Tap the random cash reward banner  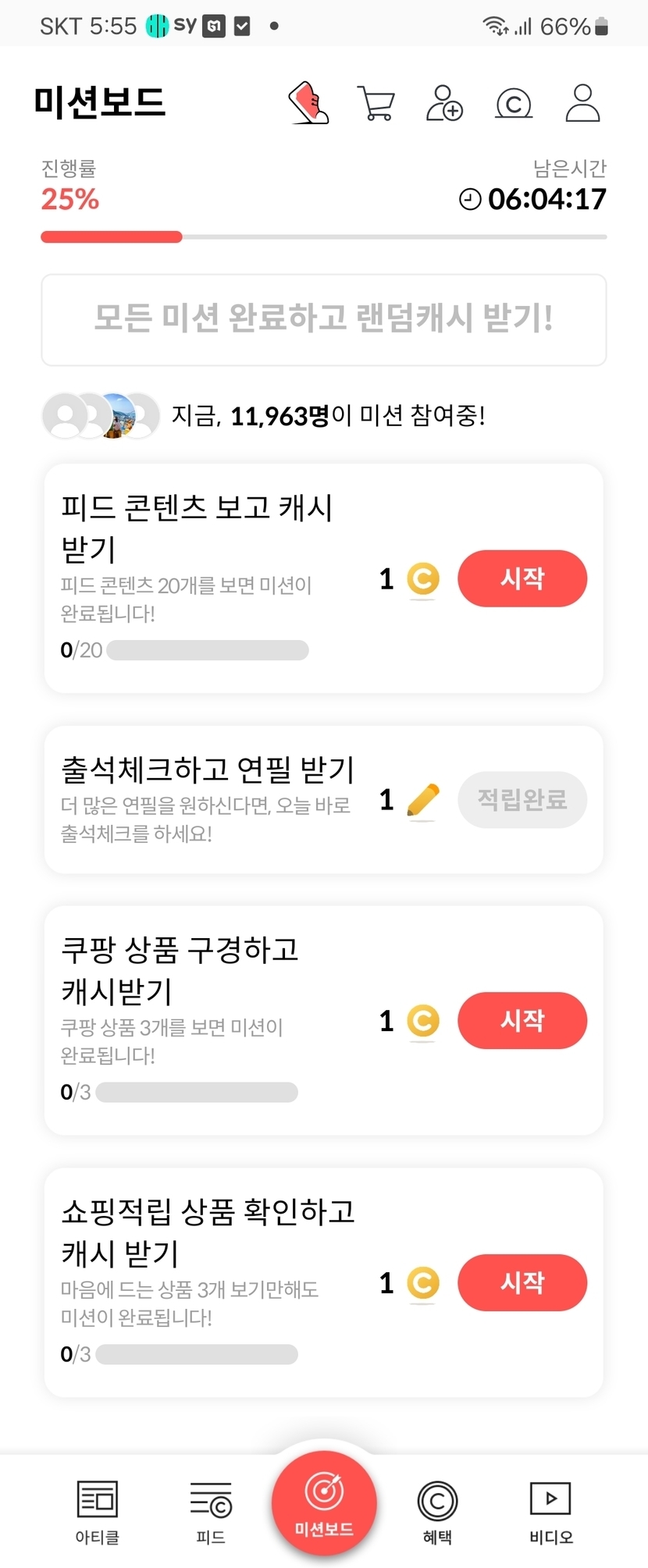[x=324, y=319]
